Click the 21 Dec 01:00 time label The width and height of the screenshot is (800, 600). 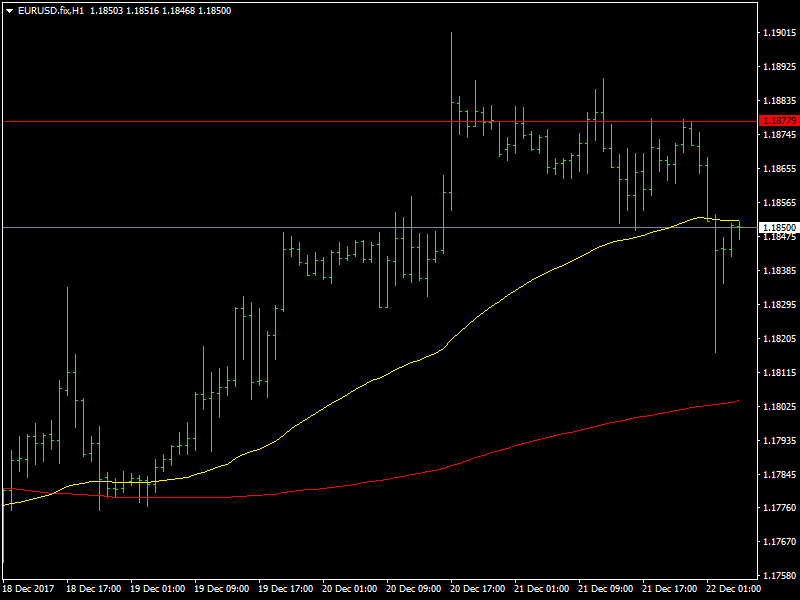(542, 589)
